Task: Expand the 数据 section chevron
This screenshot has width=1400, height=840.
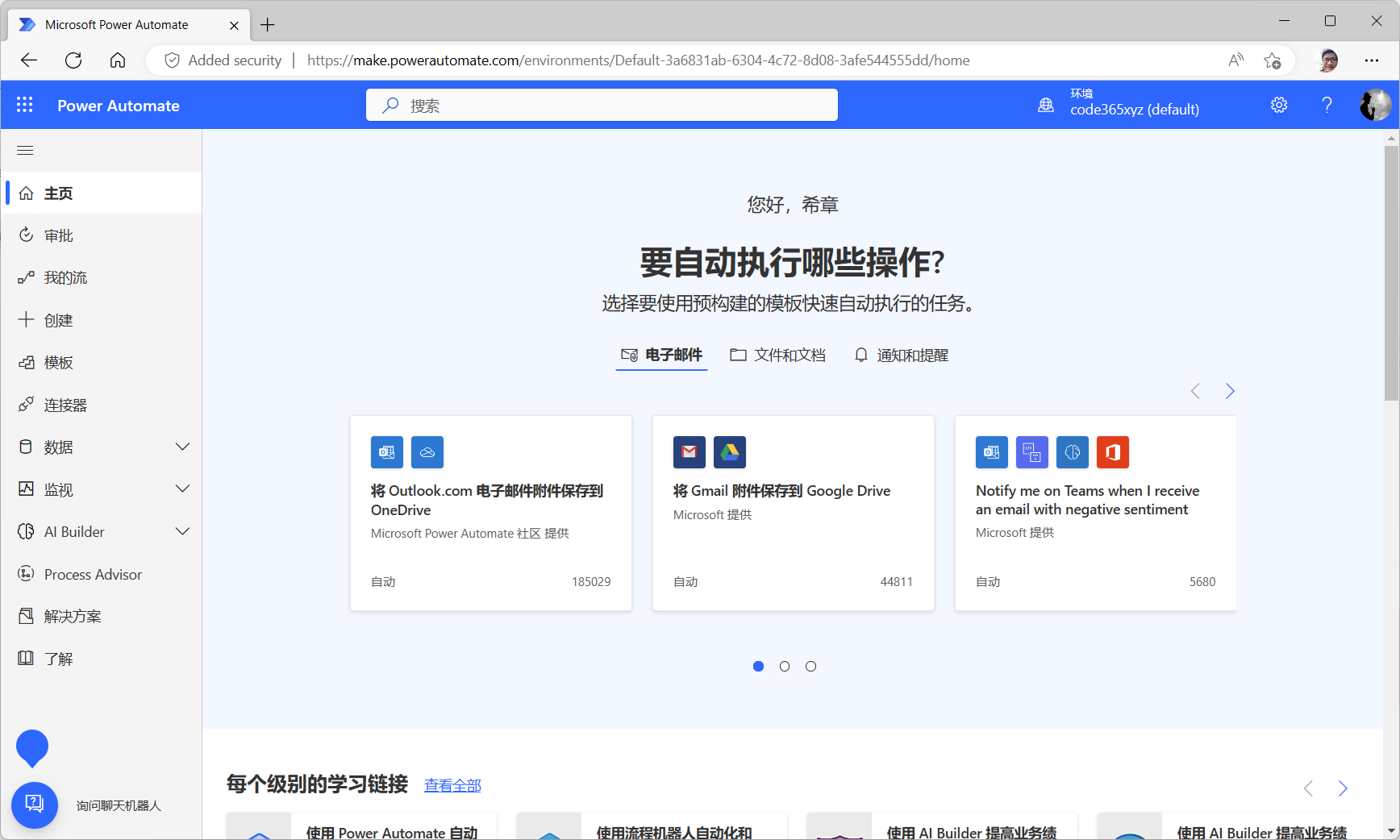Action: (183, 447)
